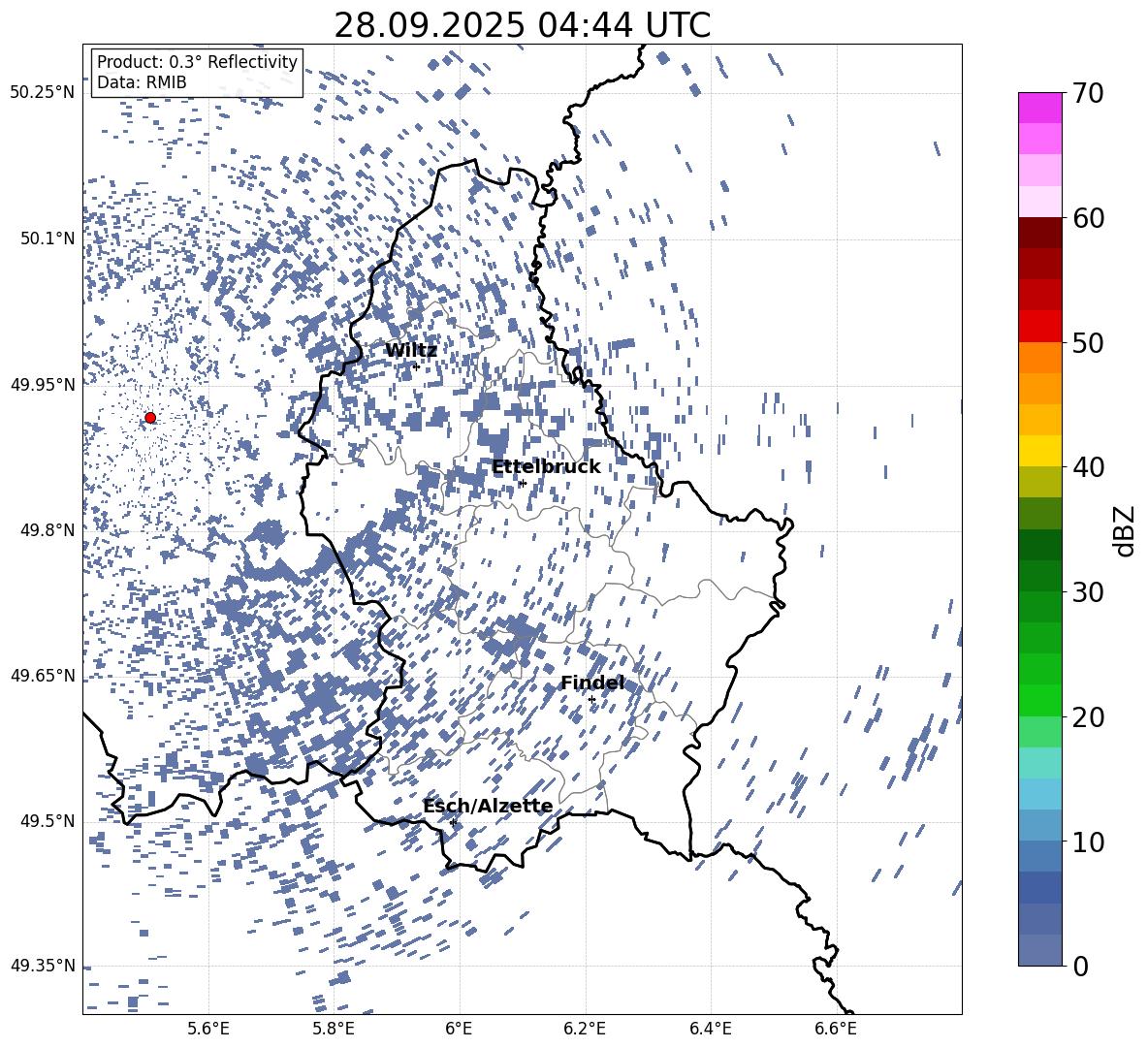The height and width of the screenshot is (1048, 1148).
Task: Pick the slate-blue swatch at colorbar bottom
Action: 1039,950
